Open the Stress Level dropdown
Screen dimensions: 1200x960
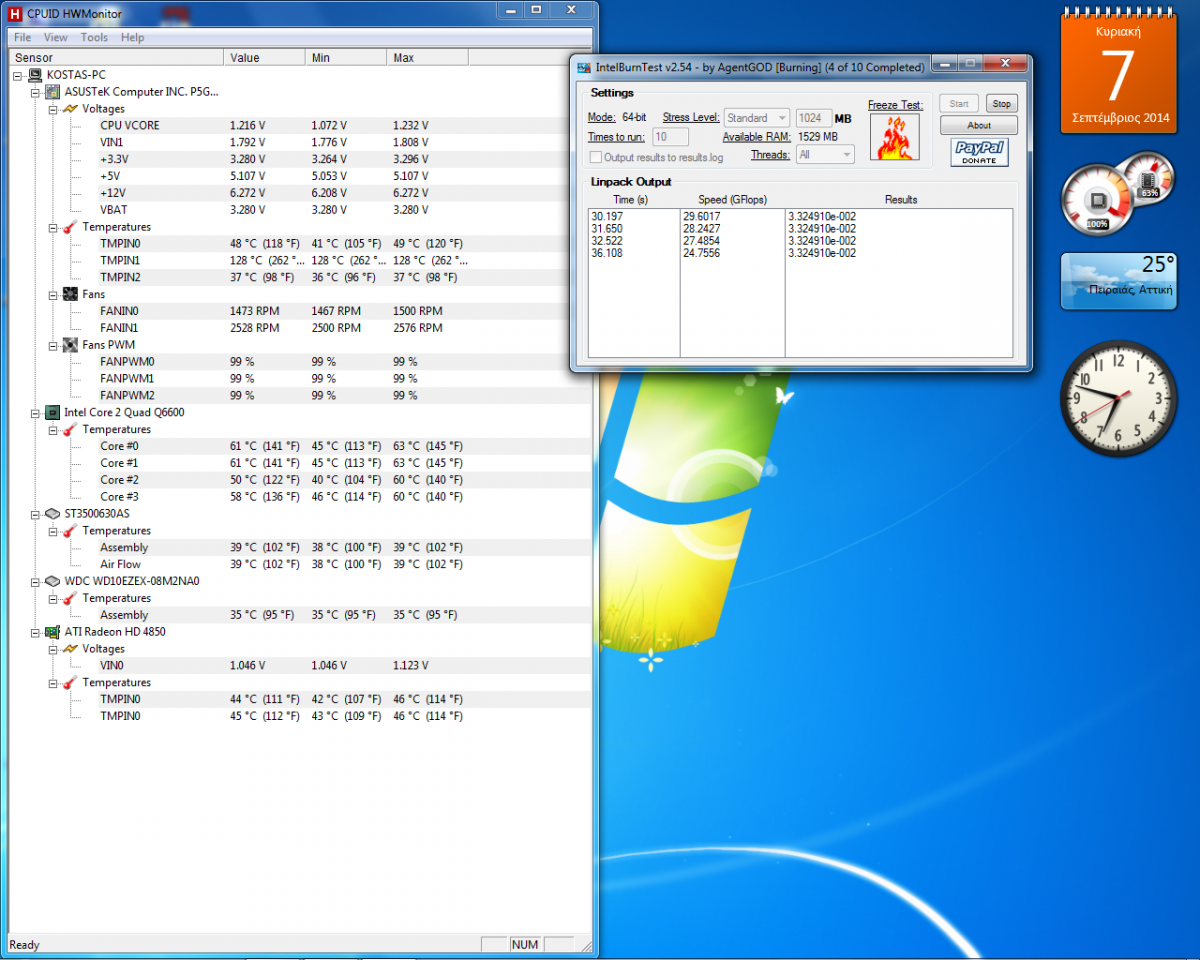757,118
